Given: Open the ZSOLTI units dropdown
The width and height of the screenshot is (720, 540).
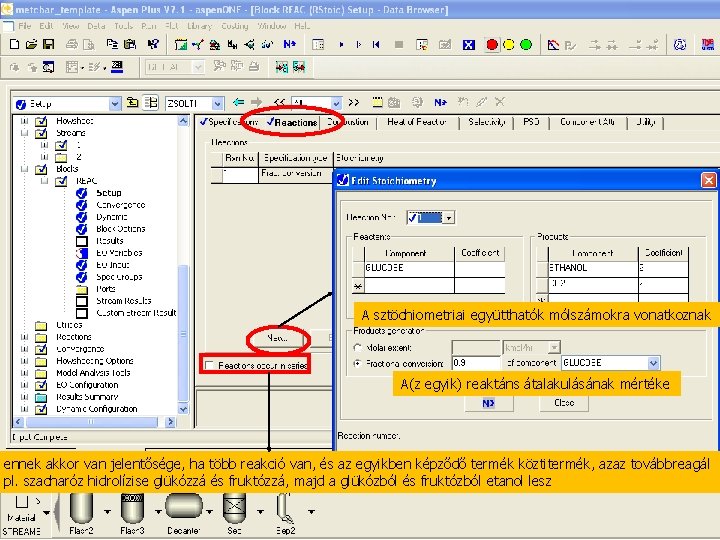Looking at the screenshot, I should point(218,104).
